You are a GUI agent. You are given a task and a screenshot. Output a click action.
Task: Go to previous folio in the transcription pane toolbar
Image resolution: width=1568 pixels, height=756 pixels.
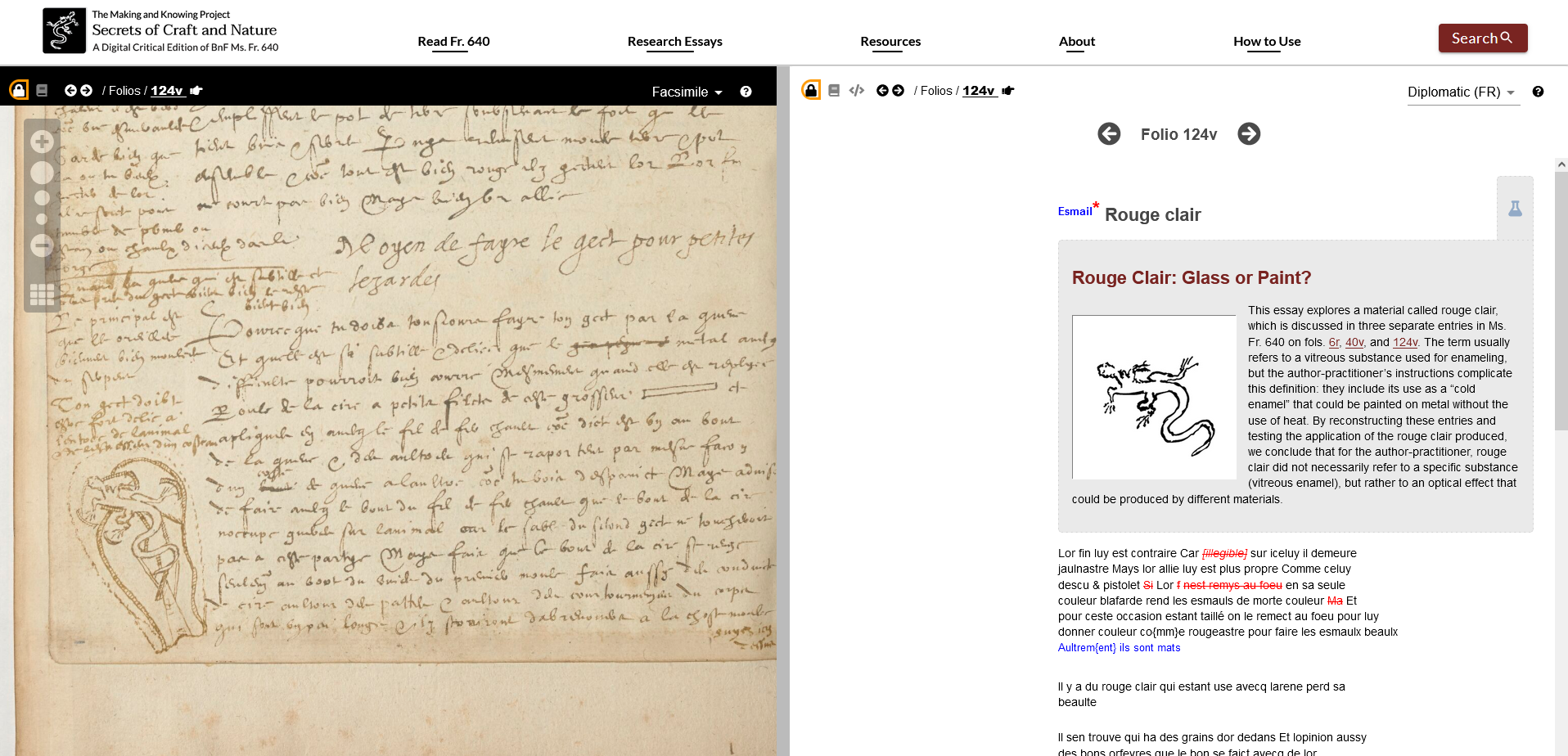tap(882, 90)
